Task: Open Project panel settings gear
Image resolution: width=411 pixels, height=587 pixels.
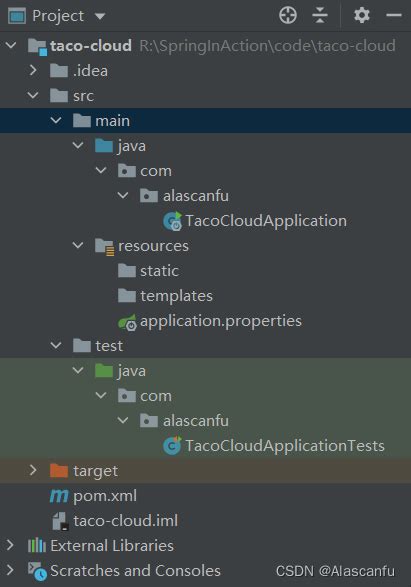Action: tap(362, 15)
